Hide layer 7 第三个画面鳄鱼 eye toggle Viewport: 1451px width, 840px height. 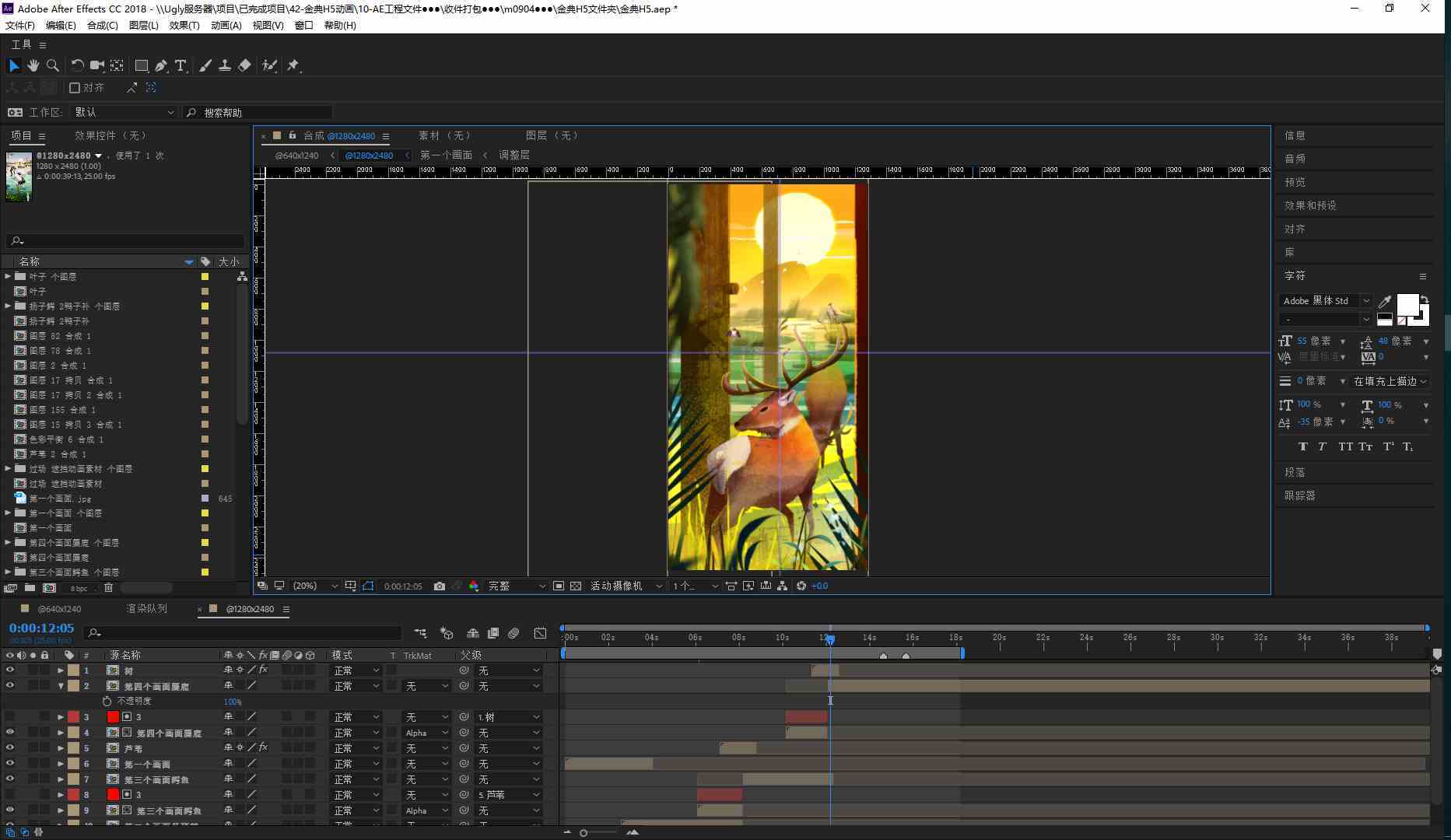pyautogui.click(x=10, y=779)
